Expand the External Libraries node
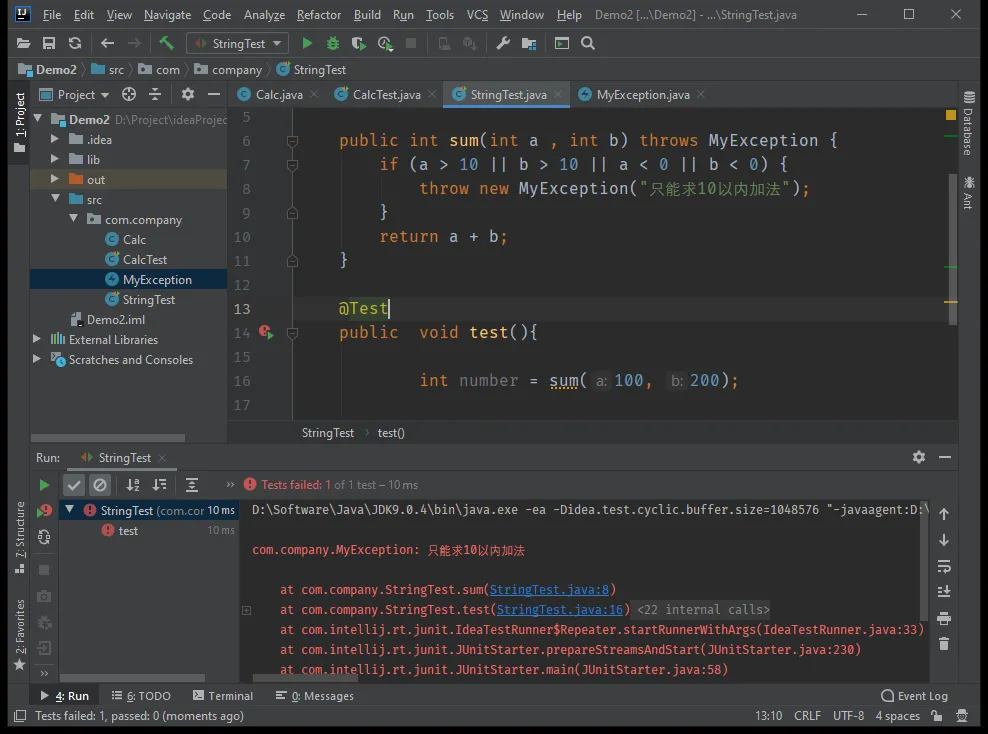 click(x=38, y=340)
